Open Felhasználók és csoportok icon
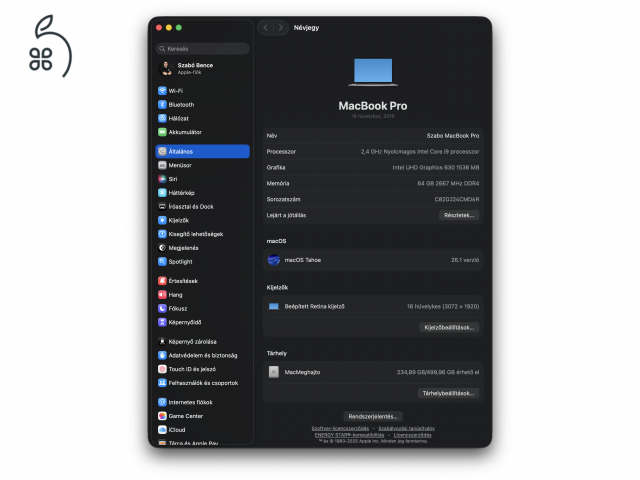The image size is (640, 480). (162, 383)
